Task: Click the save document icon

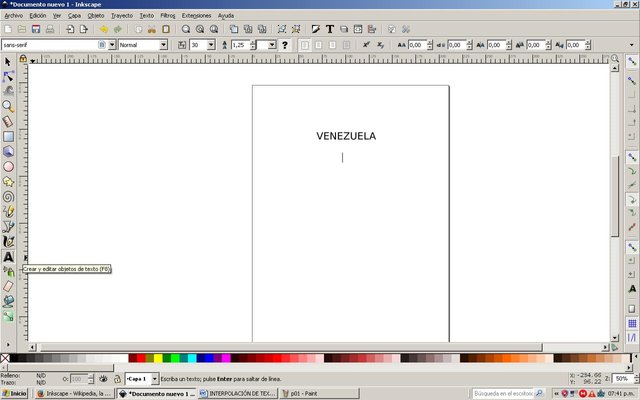Action: point(36,29)
